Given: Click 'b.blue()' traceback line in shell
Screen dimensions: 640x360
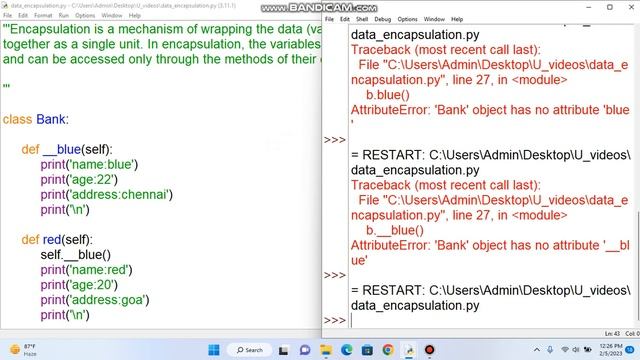Looking at the screenshot, I should pyautogui.click(x=387, y=95).
